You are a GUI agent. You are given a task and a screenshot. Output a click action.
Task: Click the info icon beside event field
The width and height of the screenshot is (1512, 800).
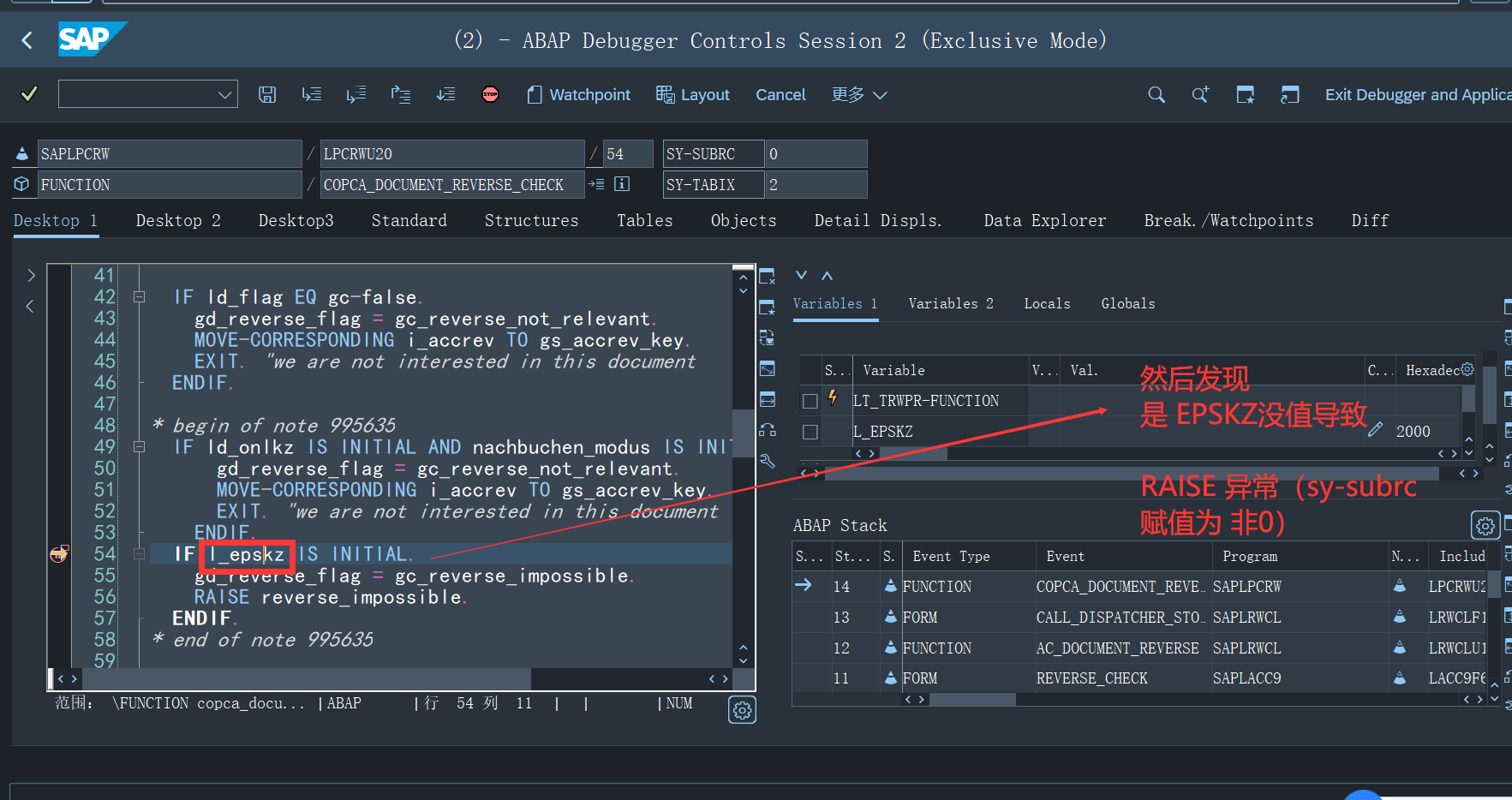coord(622,184)
